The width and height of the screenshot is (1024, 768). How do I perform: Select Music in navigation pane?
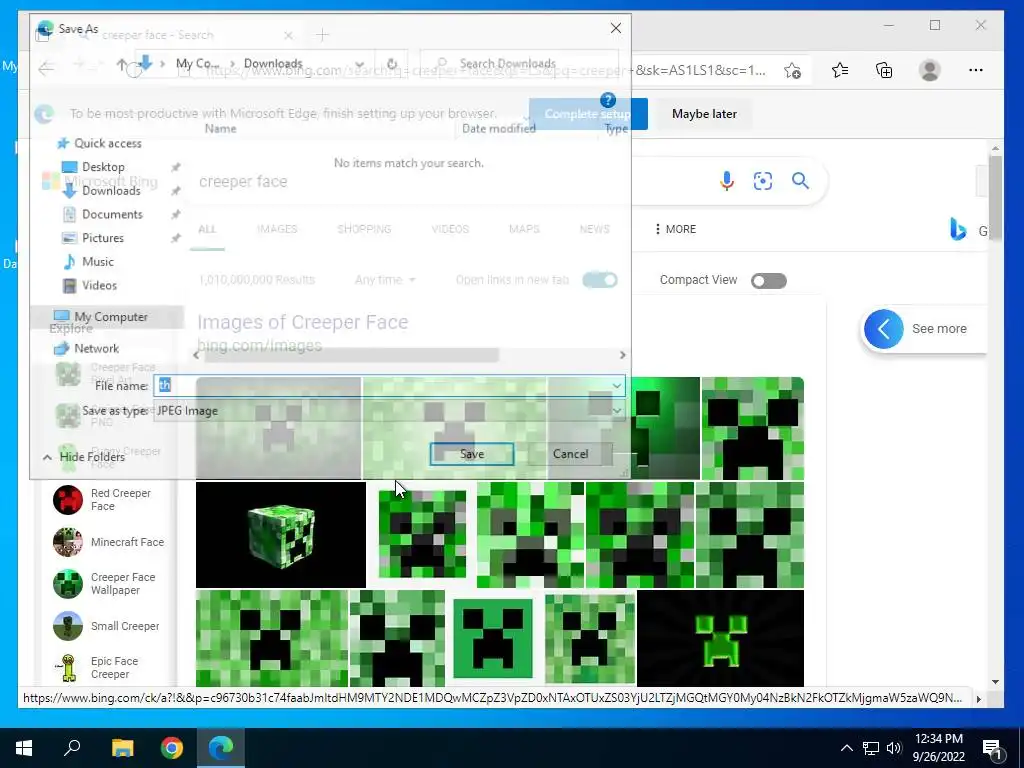click(97, 262)
